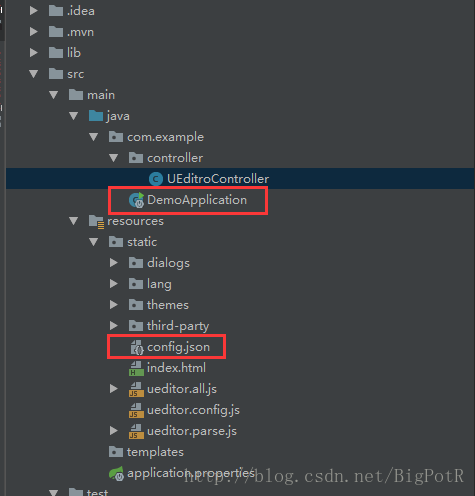Collapse the resources folder arrow

point(73,221)
